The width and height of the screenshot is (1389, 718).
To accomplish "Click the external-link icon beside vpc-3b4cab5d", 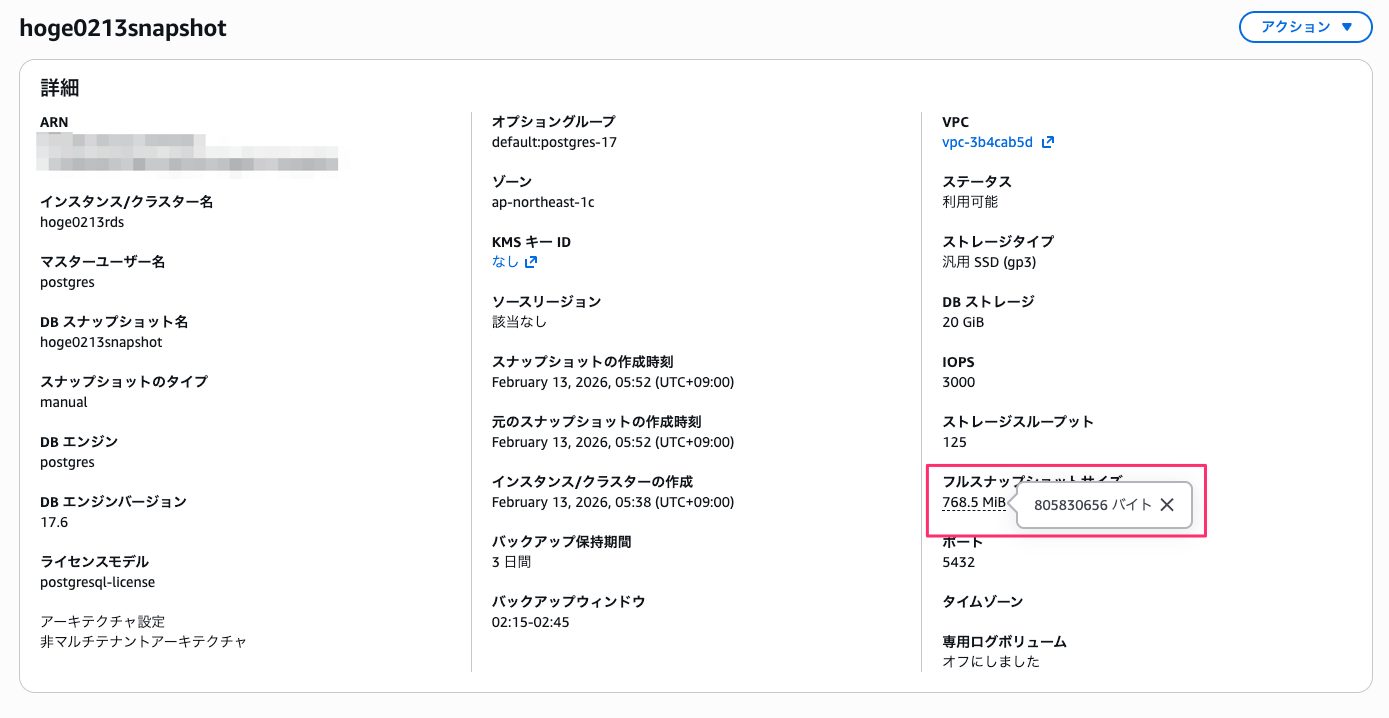I will [1047, 142].
